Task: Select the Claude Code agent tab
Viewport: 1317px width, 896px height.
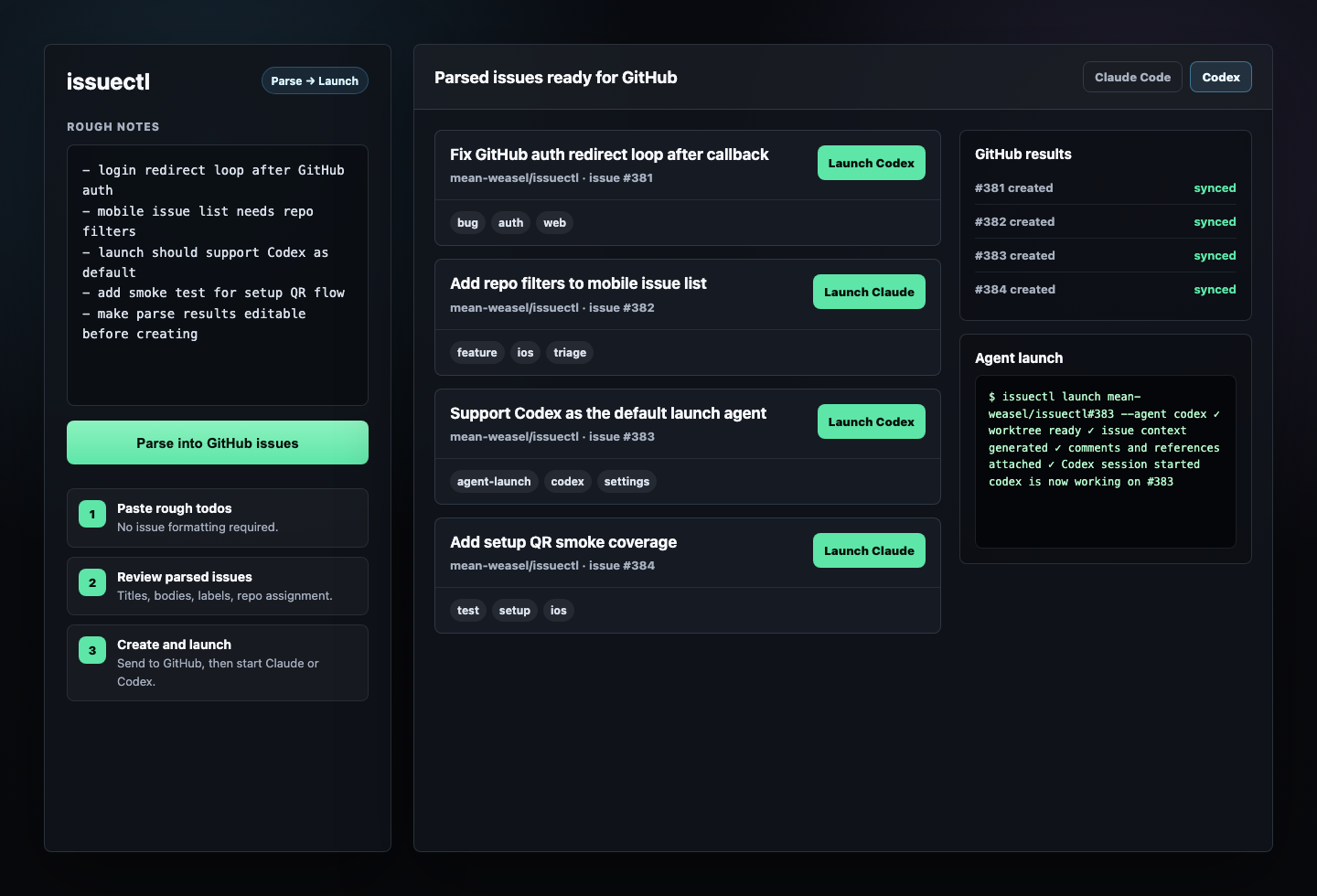Action: pyautogui.click(x=1132, y=77)
